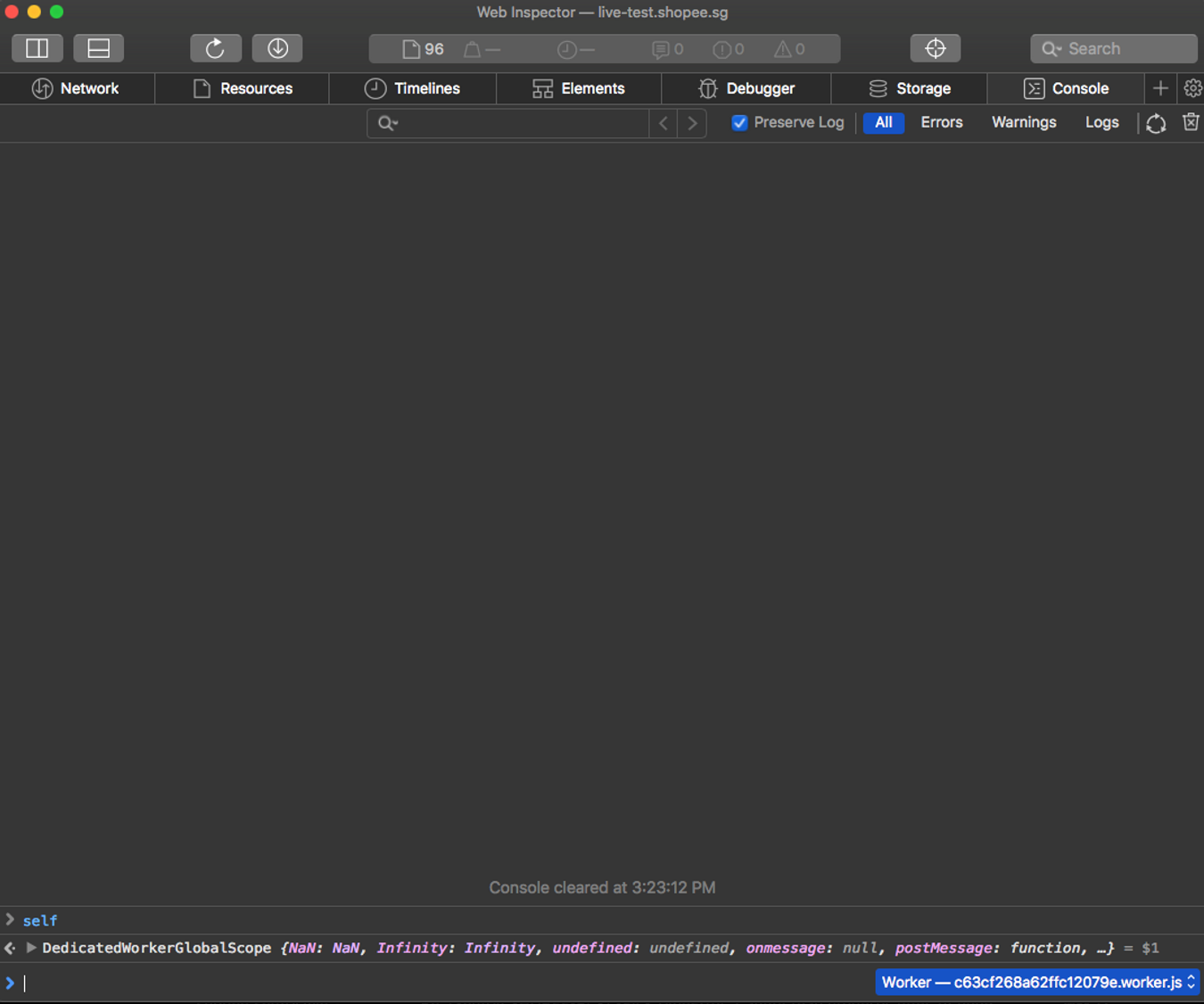Click the Logs filter button
The width and height of the screenshot is (1204, 1004).
[x=1101, y=122]
